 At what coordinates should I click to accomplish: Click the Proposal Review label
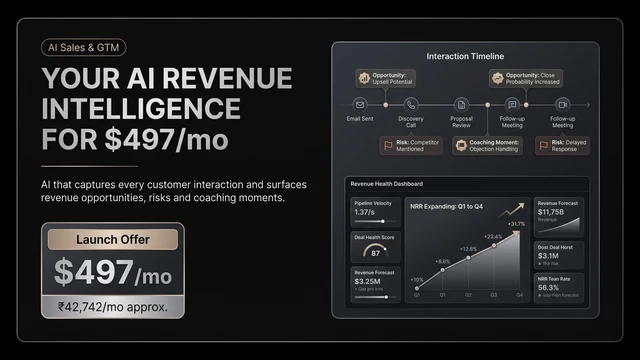[461, 122]
